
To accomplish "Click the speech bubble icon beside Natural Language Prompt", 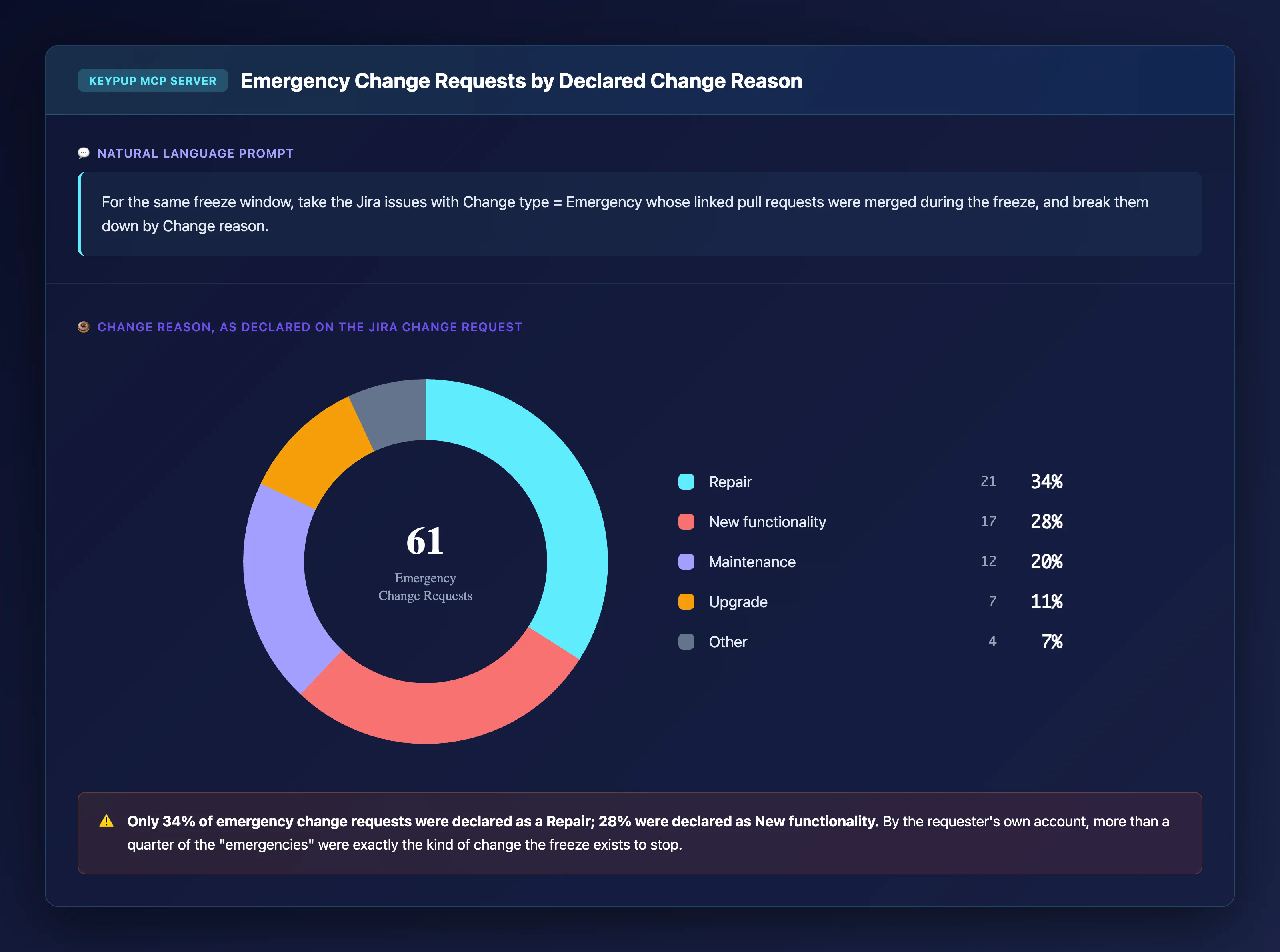I will [84, 153].
